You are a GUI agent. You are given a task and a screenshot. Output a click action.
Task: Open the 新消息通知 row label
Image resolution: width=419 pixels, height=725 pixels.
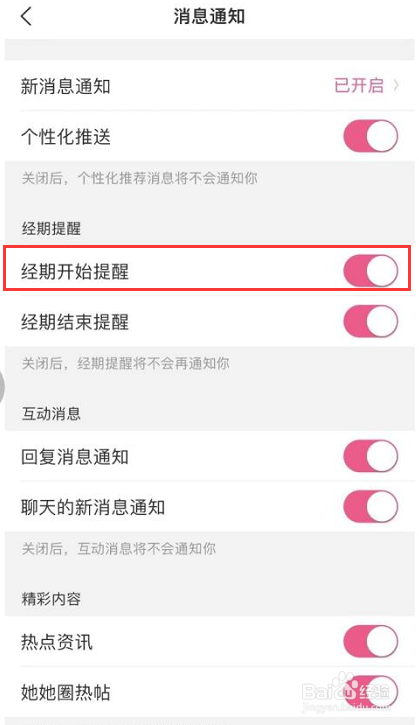pos(66,86)
